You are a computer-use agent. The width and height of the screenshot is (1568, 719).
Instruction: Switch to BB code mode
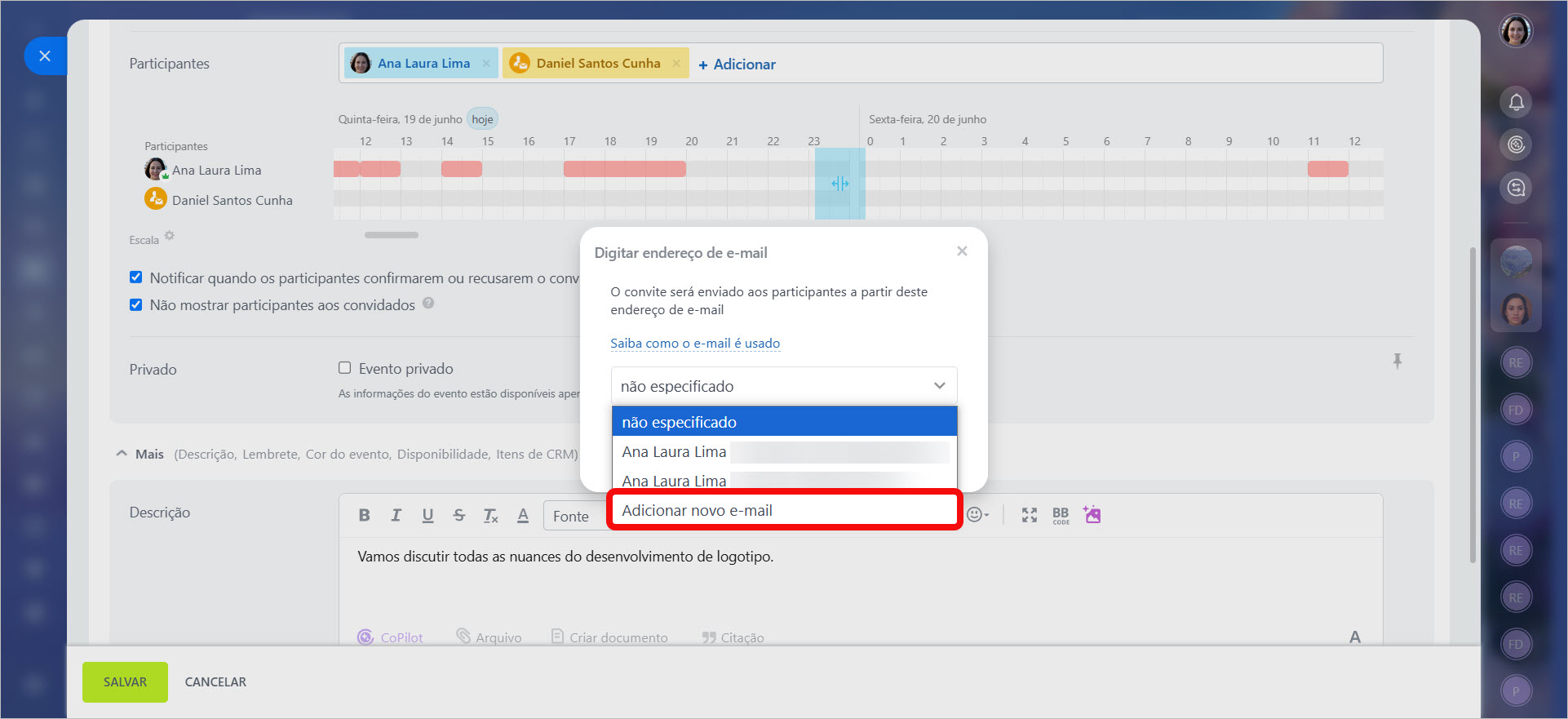tap(1061, 515)
